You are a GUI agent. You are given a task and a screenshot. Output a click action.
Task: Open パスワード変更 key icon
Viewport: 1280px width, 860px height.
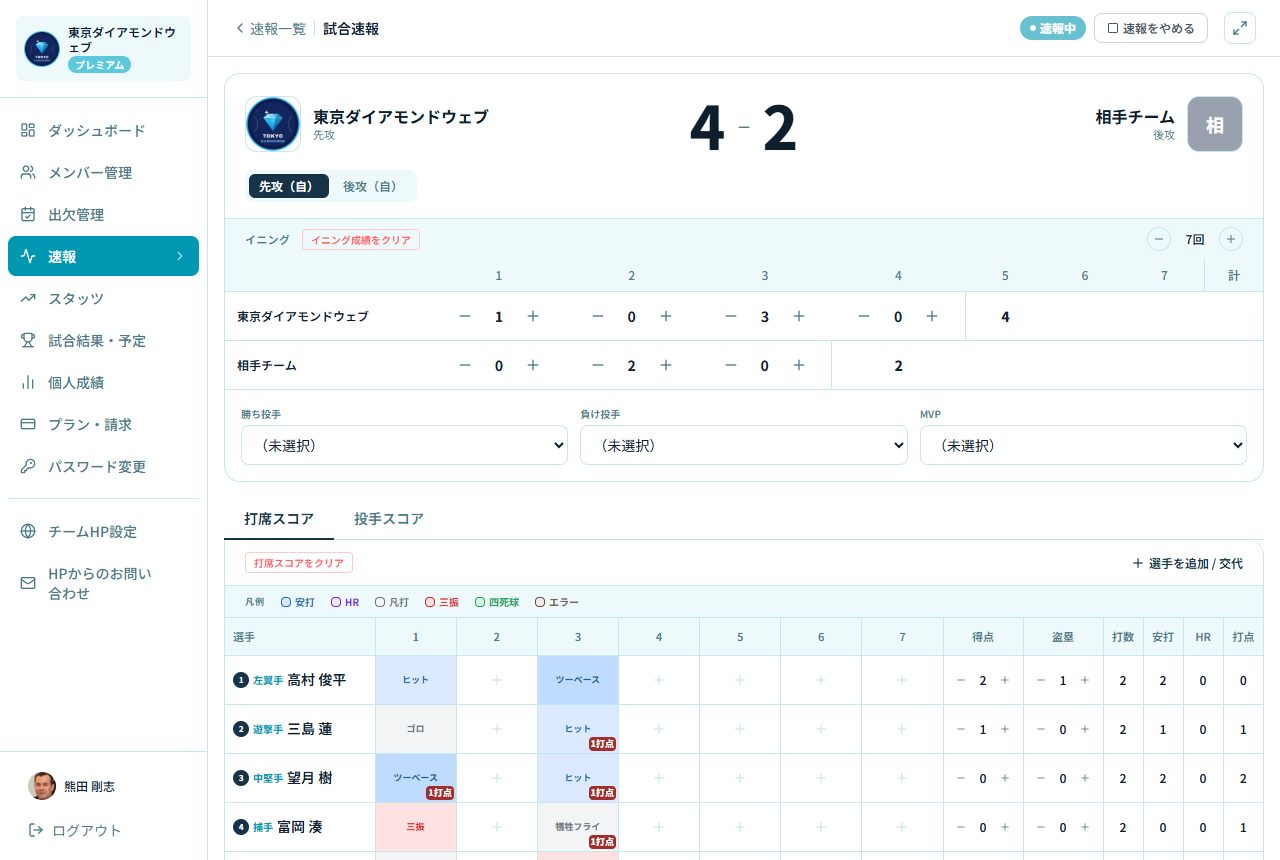28,467
